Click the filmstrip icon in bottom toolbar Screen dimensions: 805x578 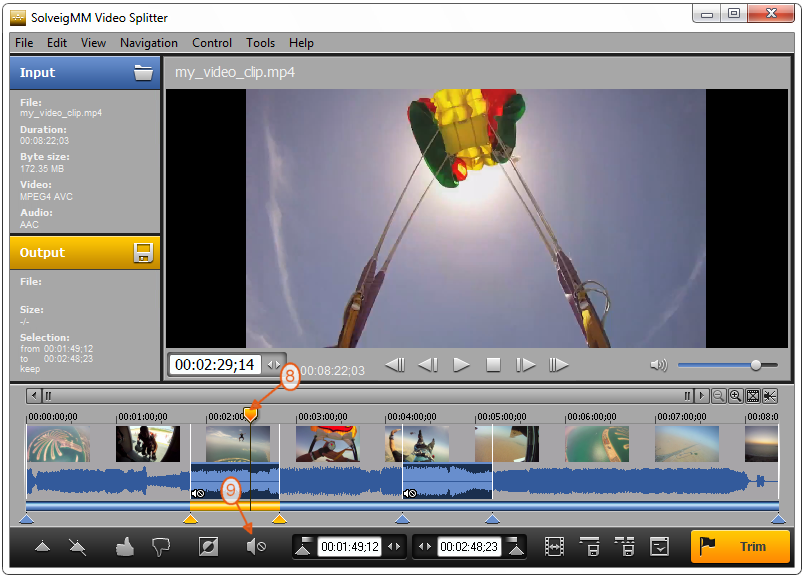[554, 547]
